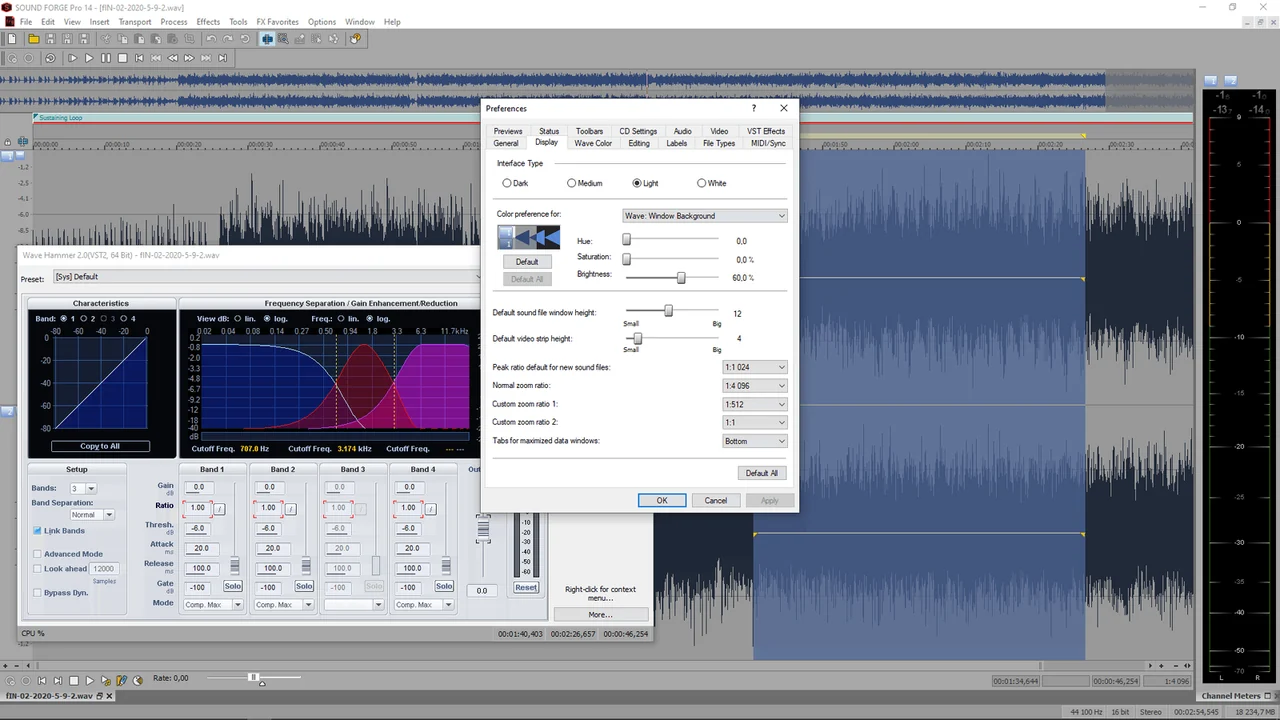Select the Magnify tool icon
This screenshot has height=720, width=1280.
(x=283, y=39)
